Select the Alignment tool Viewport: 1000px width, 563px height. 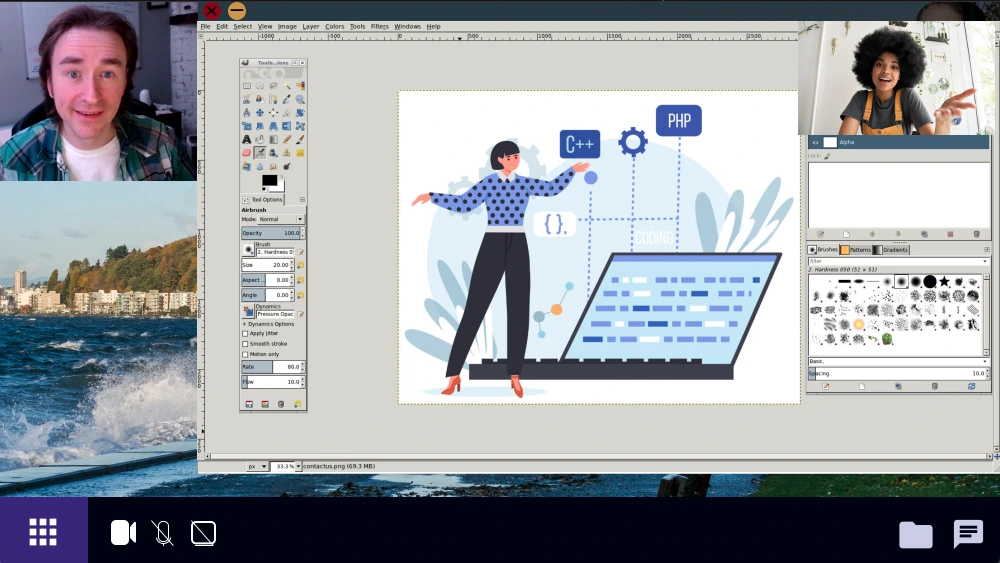pos(274,112)
